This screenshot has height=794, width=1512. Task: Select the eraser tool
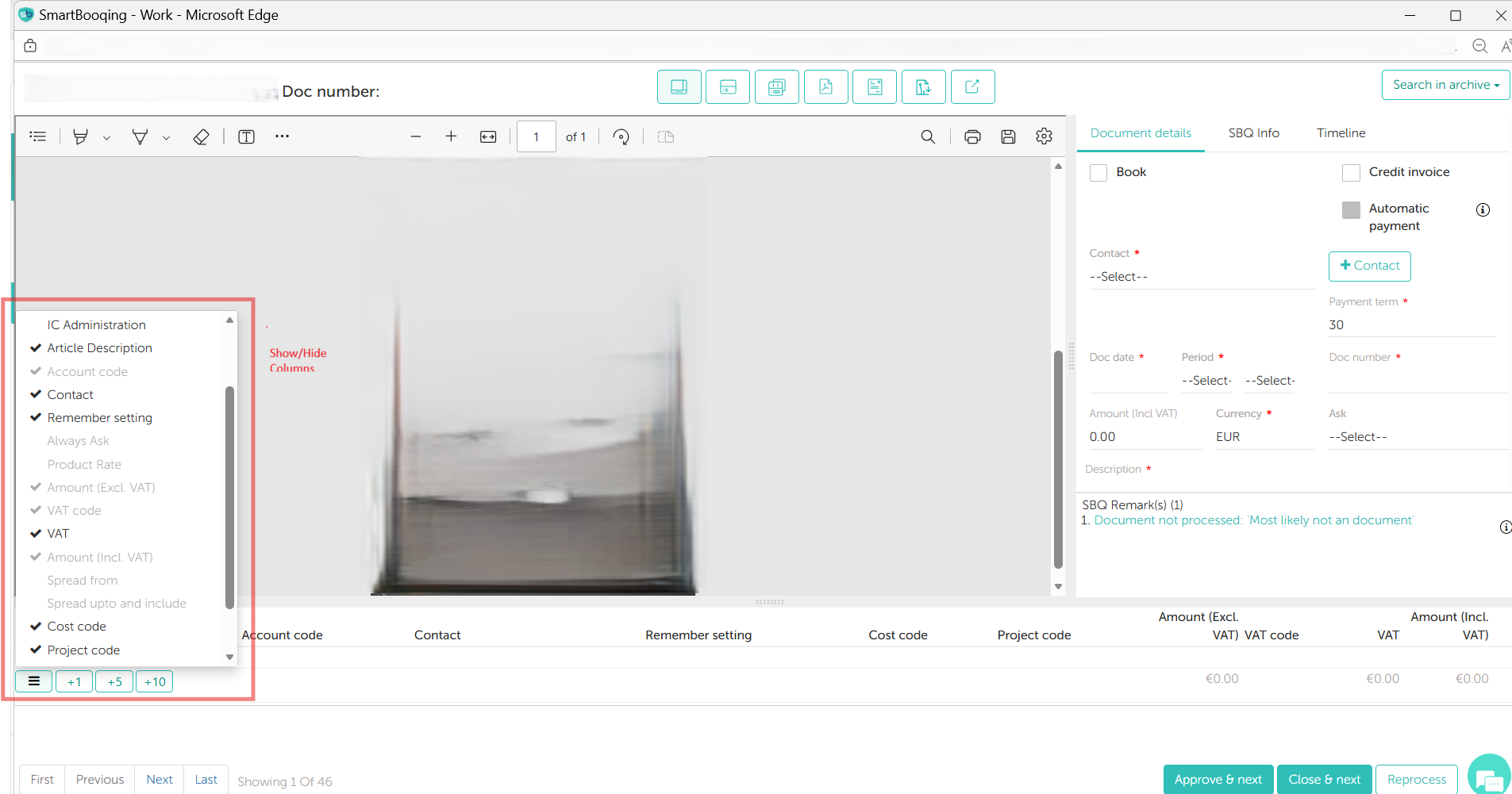point(201,137)
